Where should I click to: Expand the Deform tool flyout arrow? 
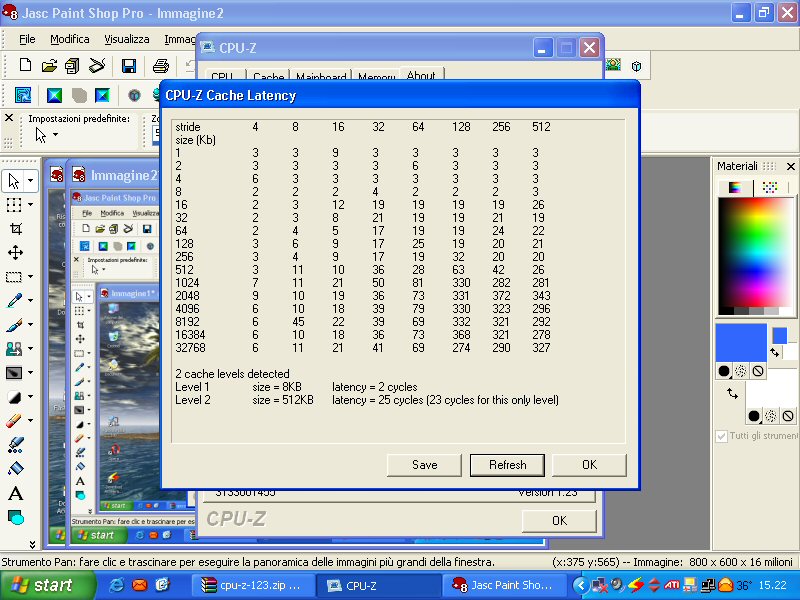pos(31,205)
